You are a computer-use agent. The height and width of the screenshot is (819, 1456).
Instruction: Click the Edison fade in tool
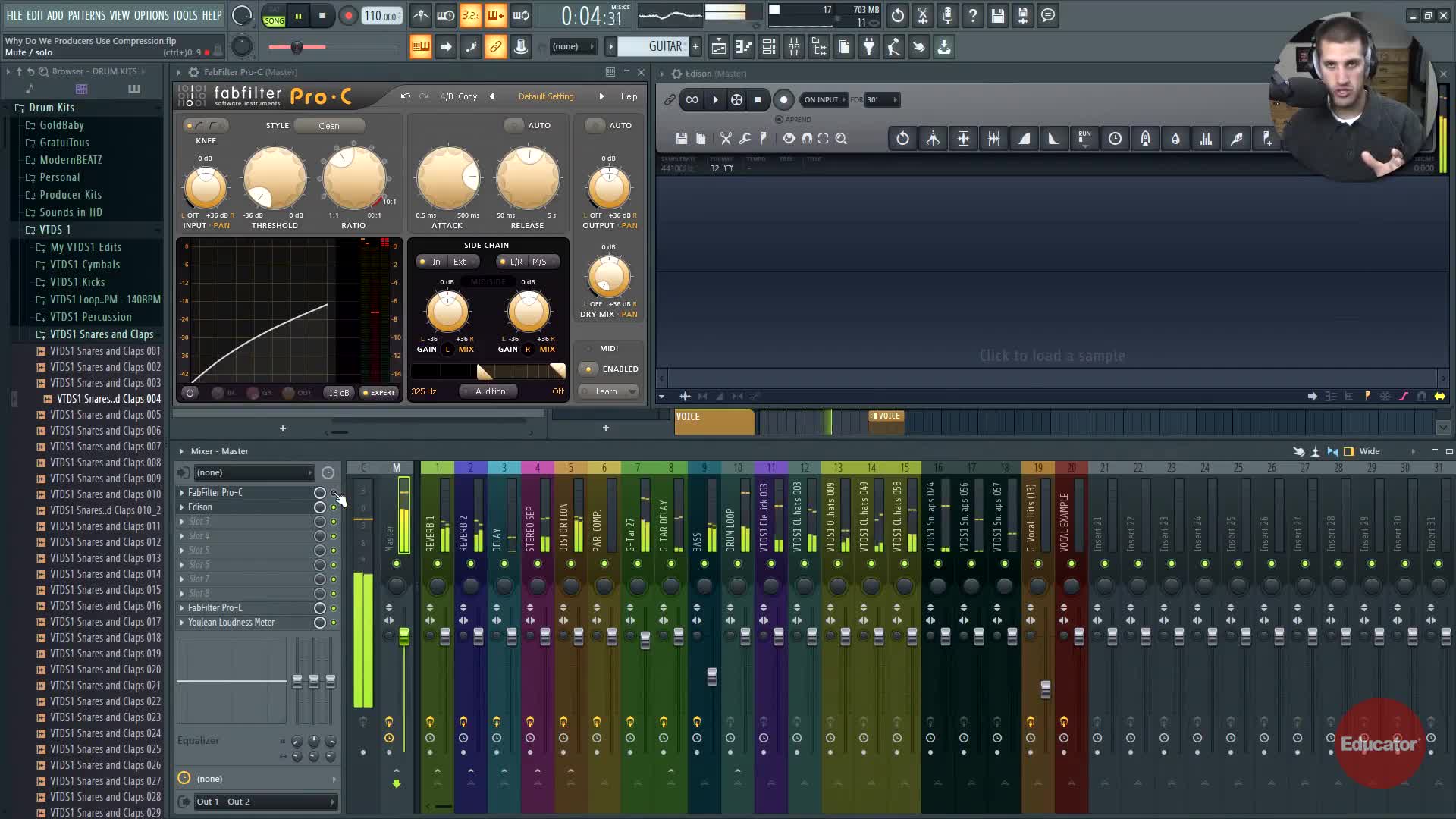(x=1024, y=139)
